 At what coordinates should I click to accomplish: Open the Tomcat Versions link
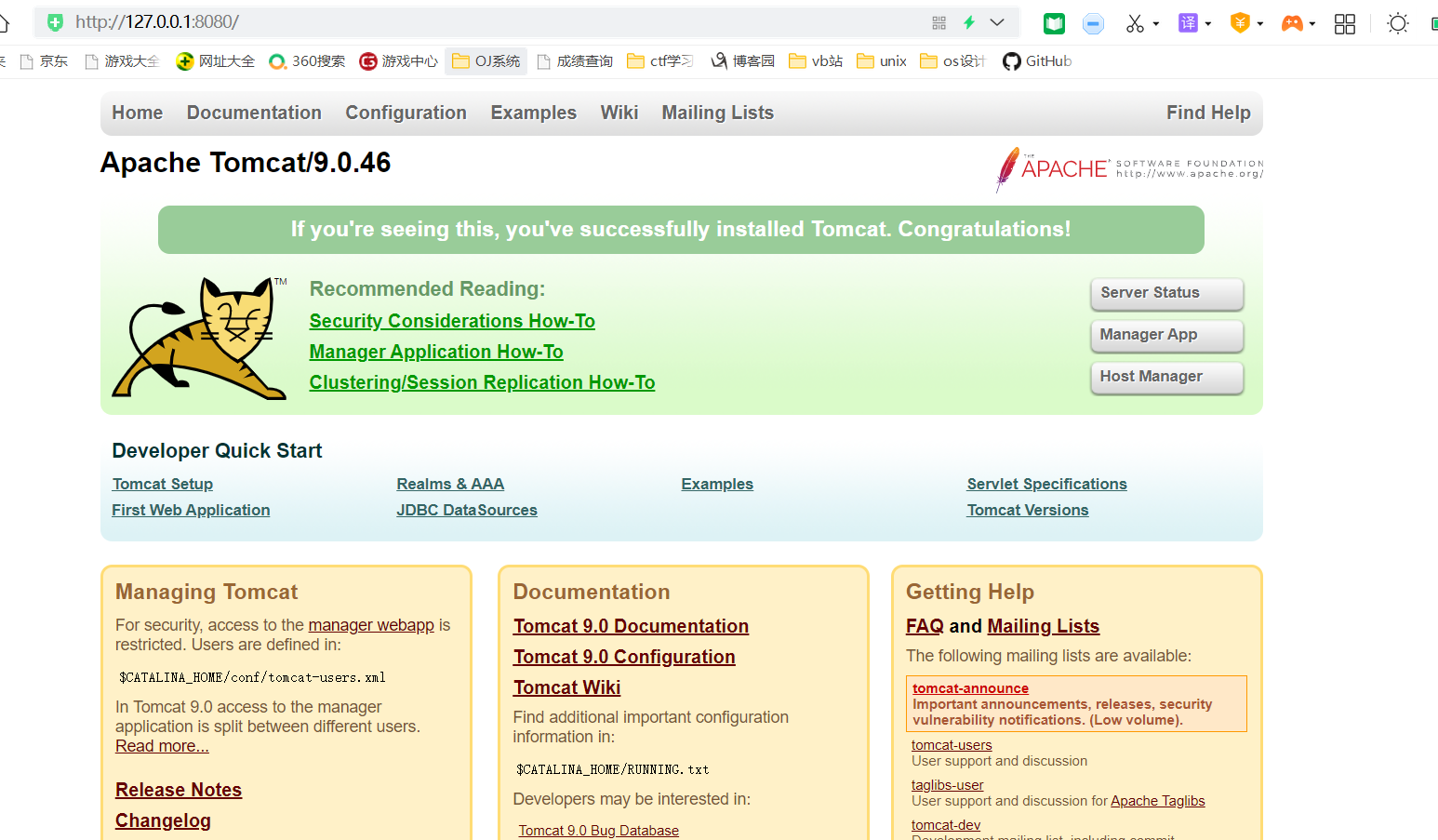1028,510
